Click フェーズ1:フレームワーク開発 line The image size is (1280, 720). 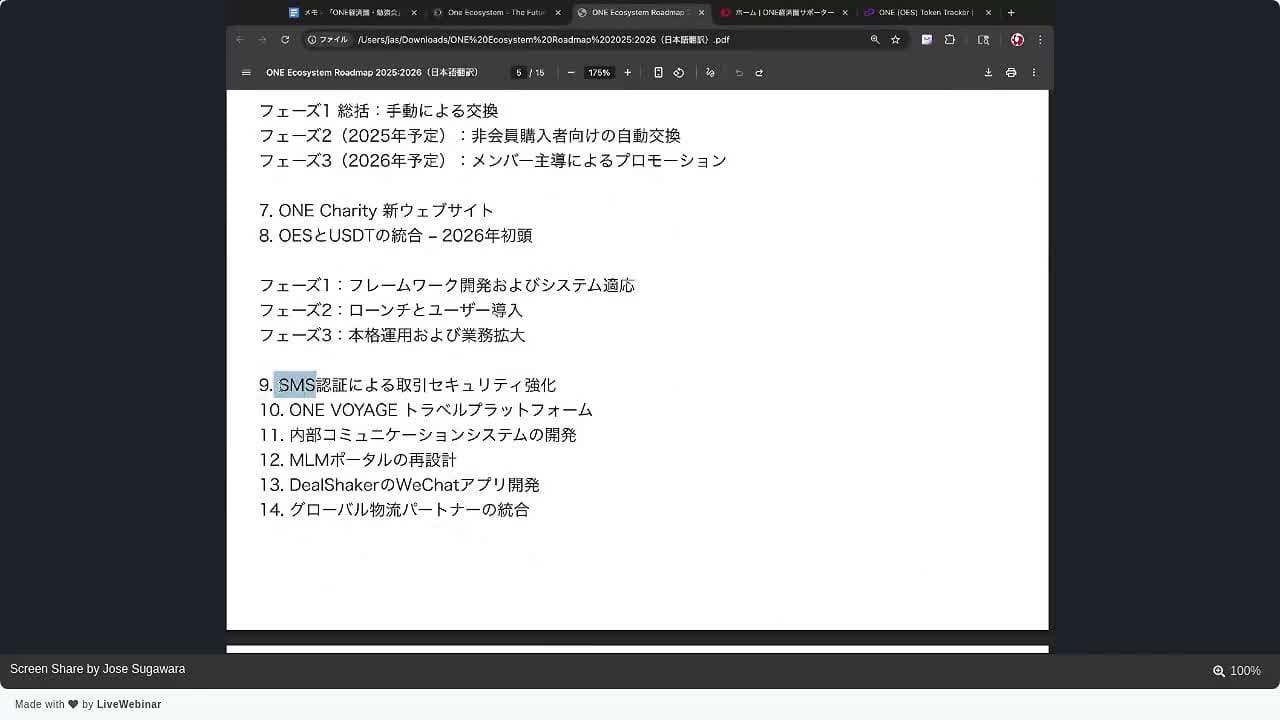click(x=447, y=286)
